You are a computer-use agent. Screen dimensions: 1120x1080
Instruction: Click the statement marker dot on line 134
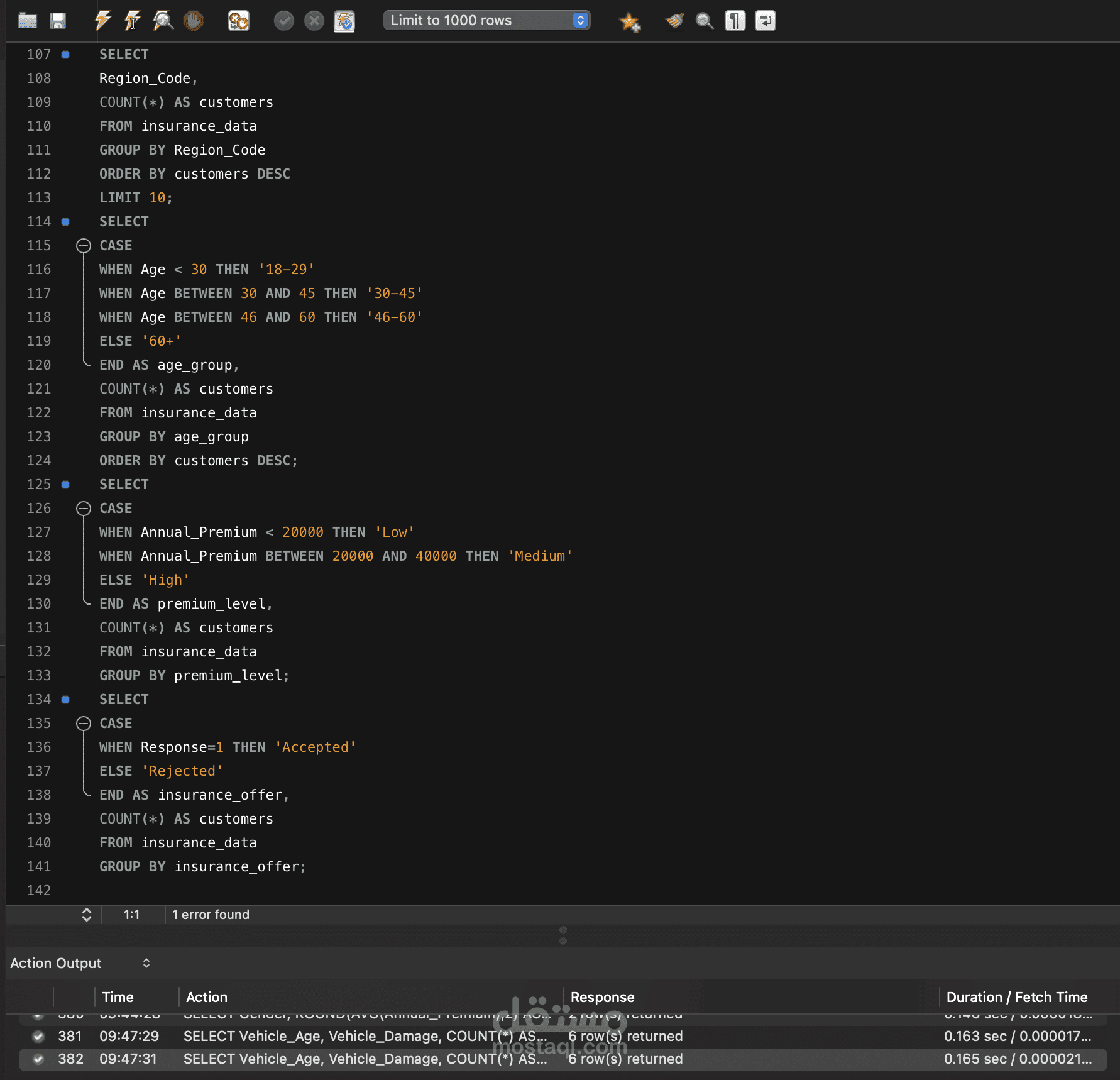click(x=65, y=700)
